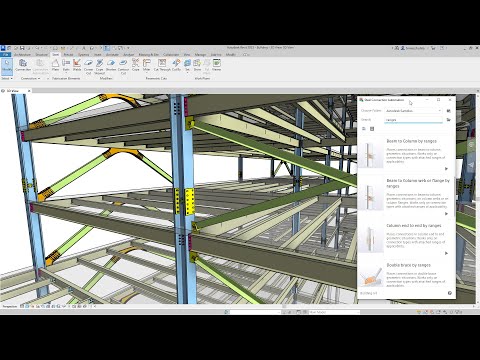
Task: Click the folder icon beside the search field
Action: (449, 120)
